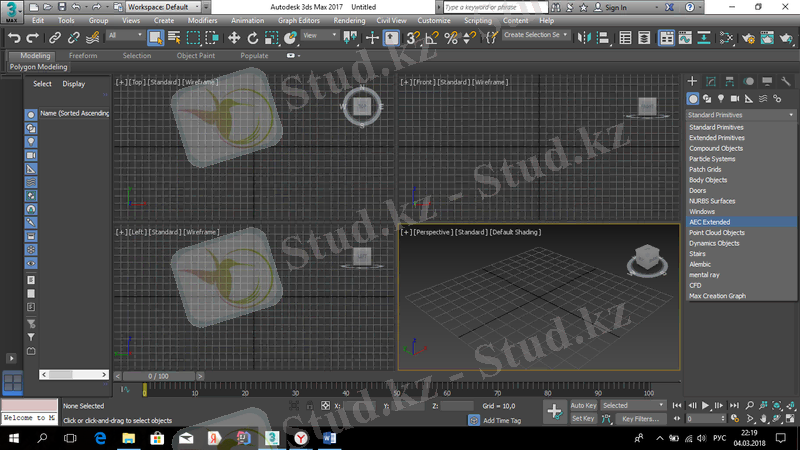The image size is (800, 450).
Task: Click the Set Key button
Action: tap(583, 419)
